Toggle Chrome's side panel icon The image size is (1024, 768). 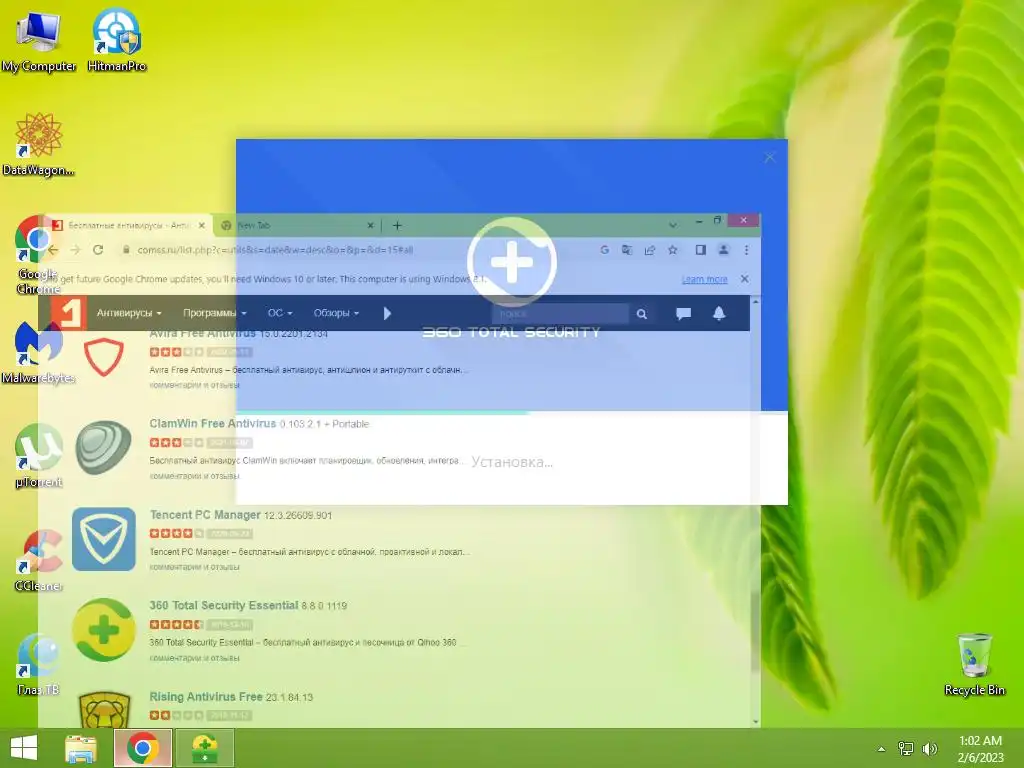(701, 249)
